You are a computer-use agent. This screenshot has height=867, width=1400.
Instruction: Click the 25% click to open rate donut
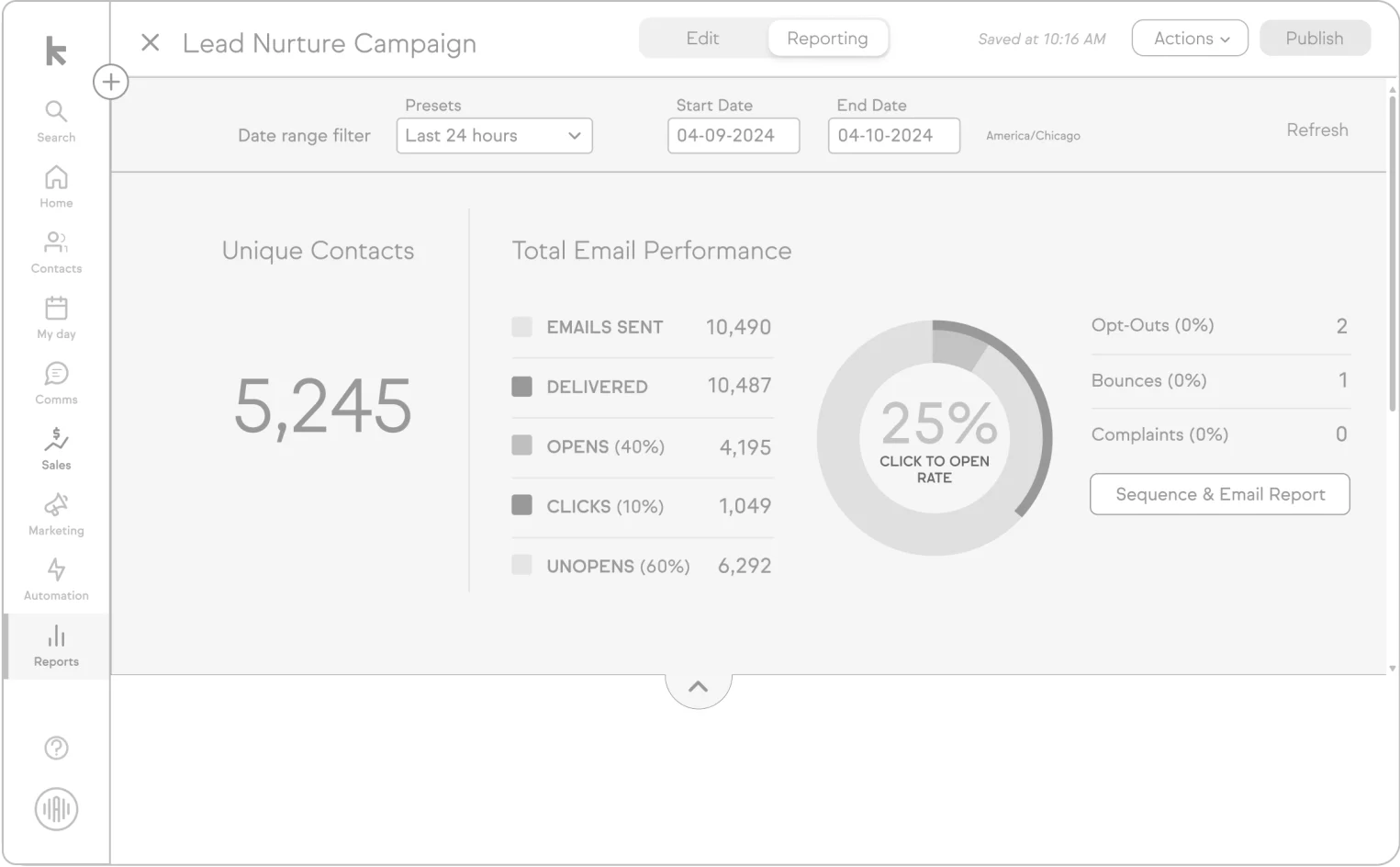(935, 438)
